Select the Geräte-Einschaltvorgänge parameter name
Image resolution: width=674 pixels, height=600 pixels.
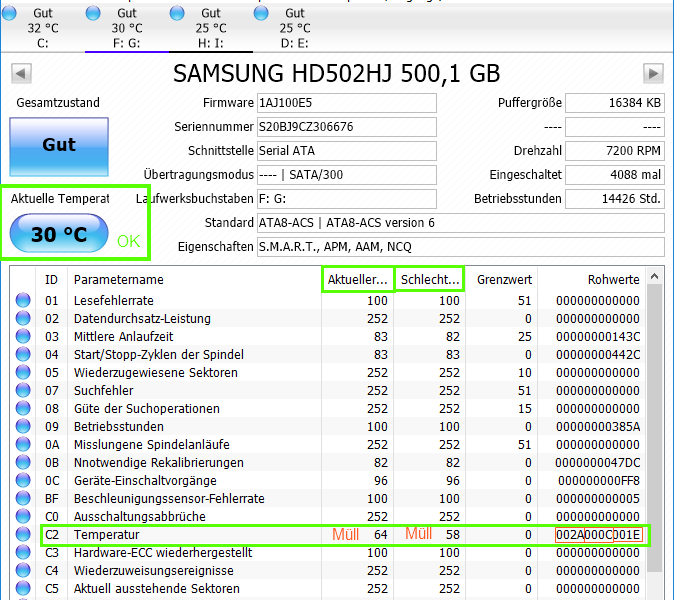(x=145, y=481)
